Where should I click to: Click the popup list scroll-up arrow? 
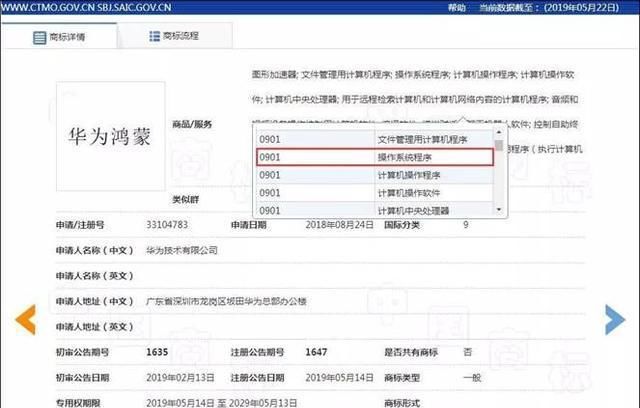499,134
